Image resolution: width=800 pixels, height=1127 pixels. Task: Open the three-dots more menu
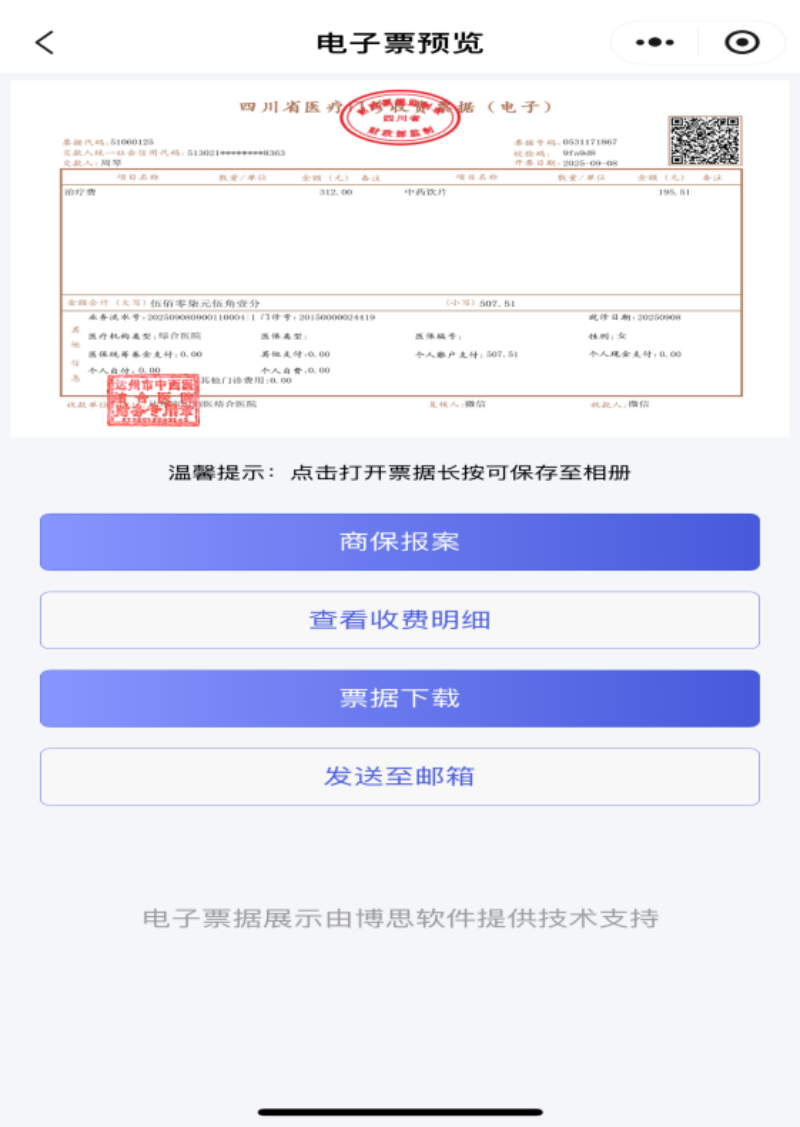pos(655,42)
